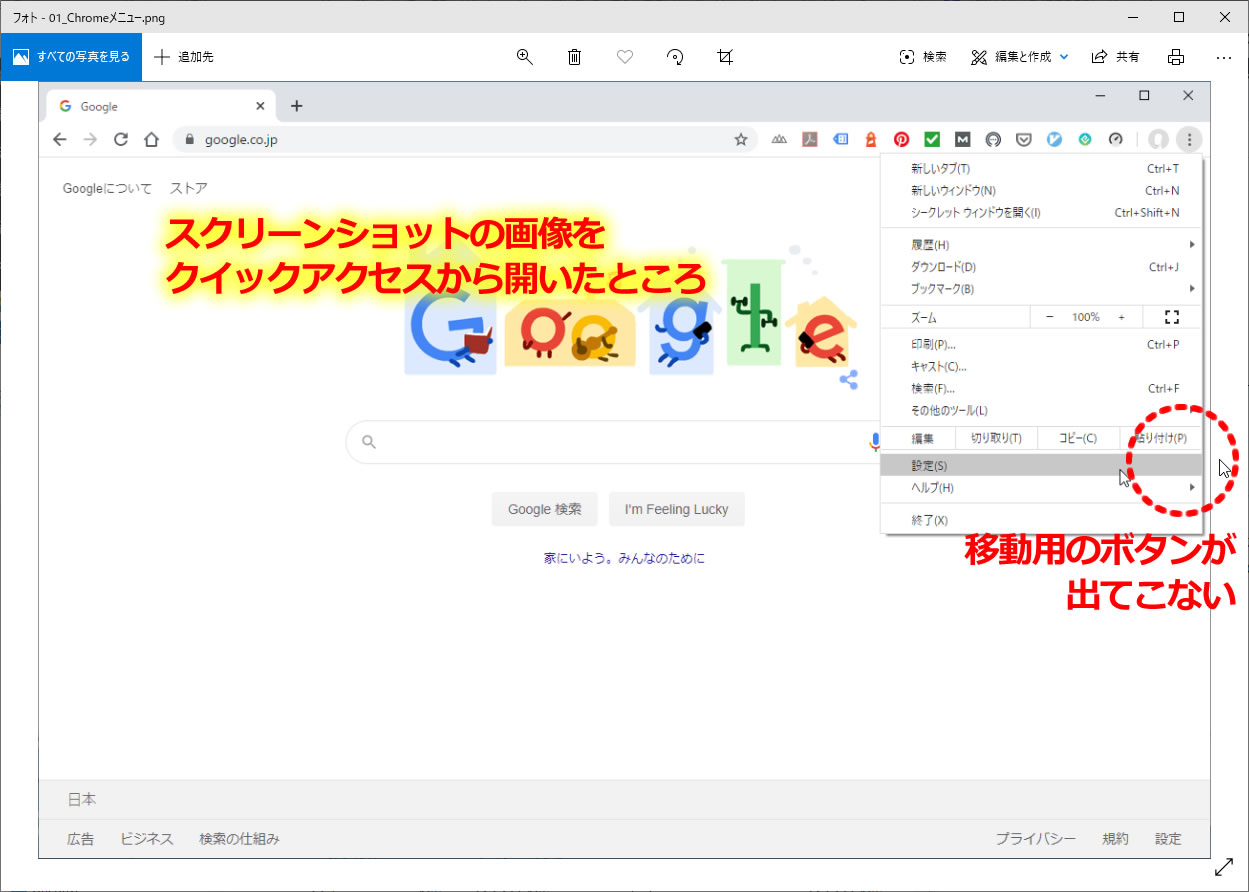
Task: Click Chrome's three-dot menu button
Action: [x=1188, y=140]
